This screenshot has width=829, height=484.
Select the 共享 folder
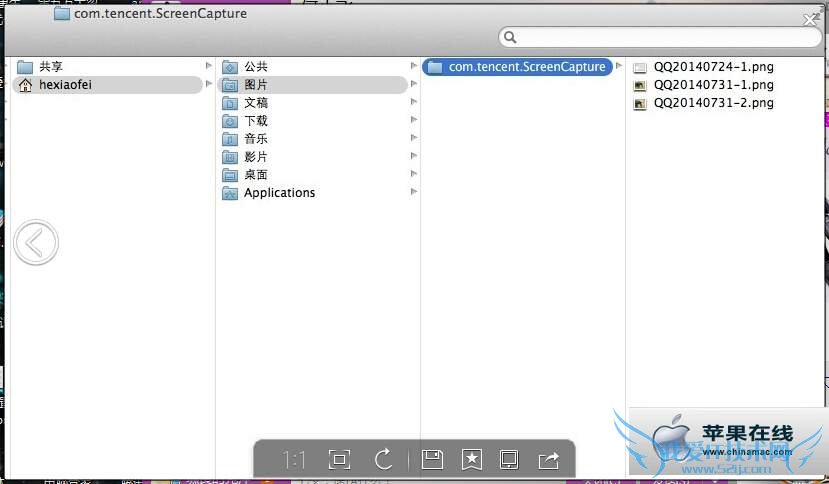point(107,67)
